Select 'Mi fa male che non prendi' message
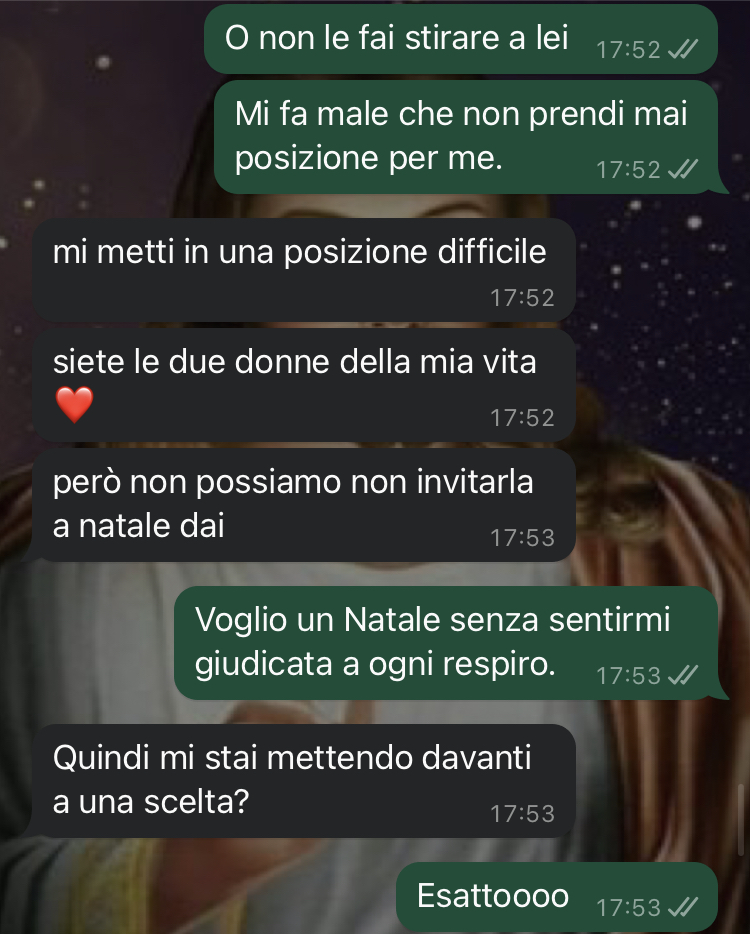 point(466,137)
